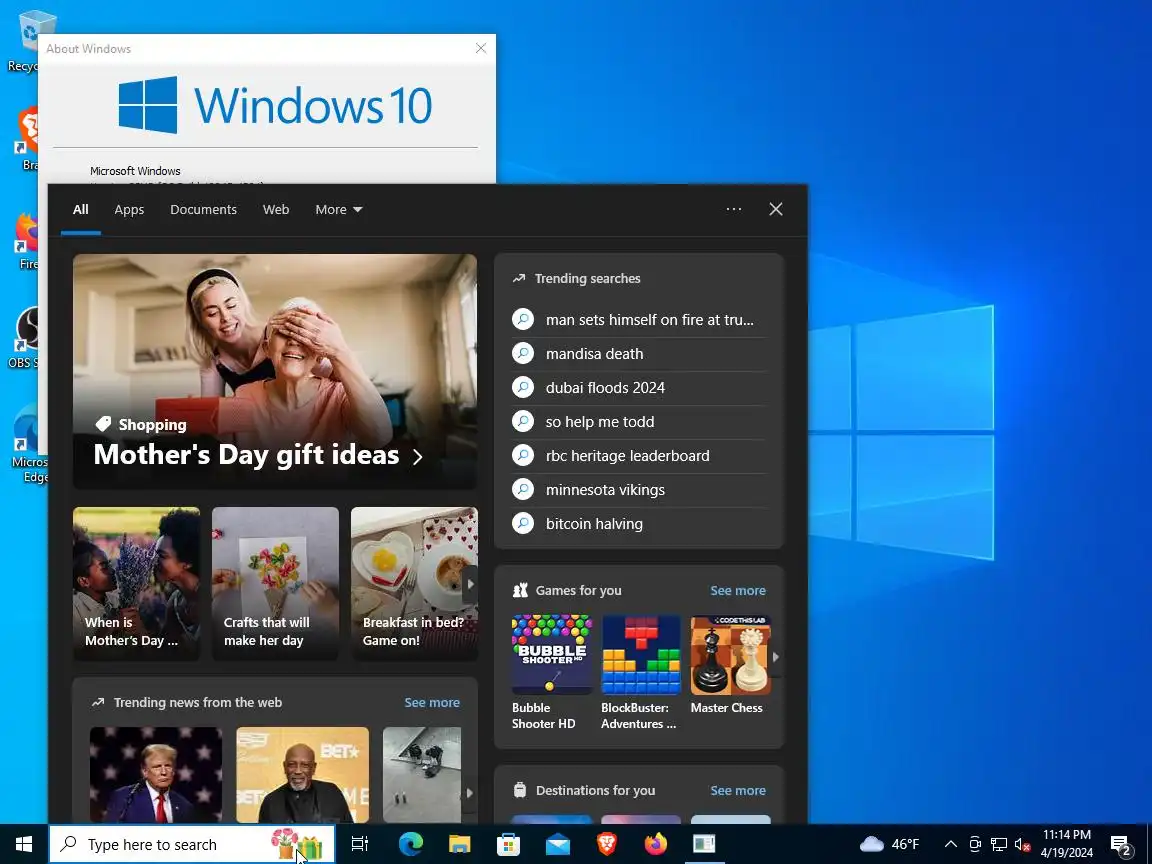Search trending 'mandisa death'
The height and width of the screenshot is (864, 1152).
[639, 354]
